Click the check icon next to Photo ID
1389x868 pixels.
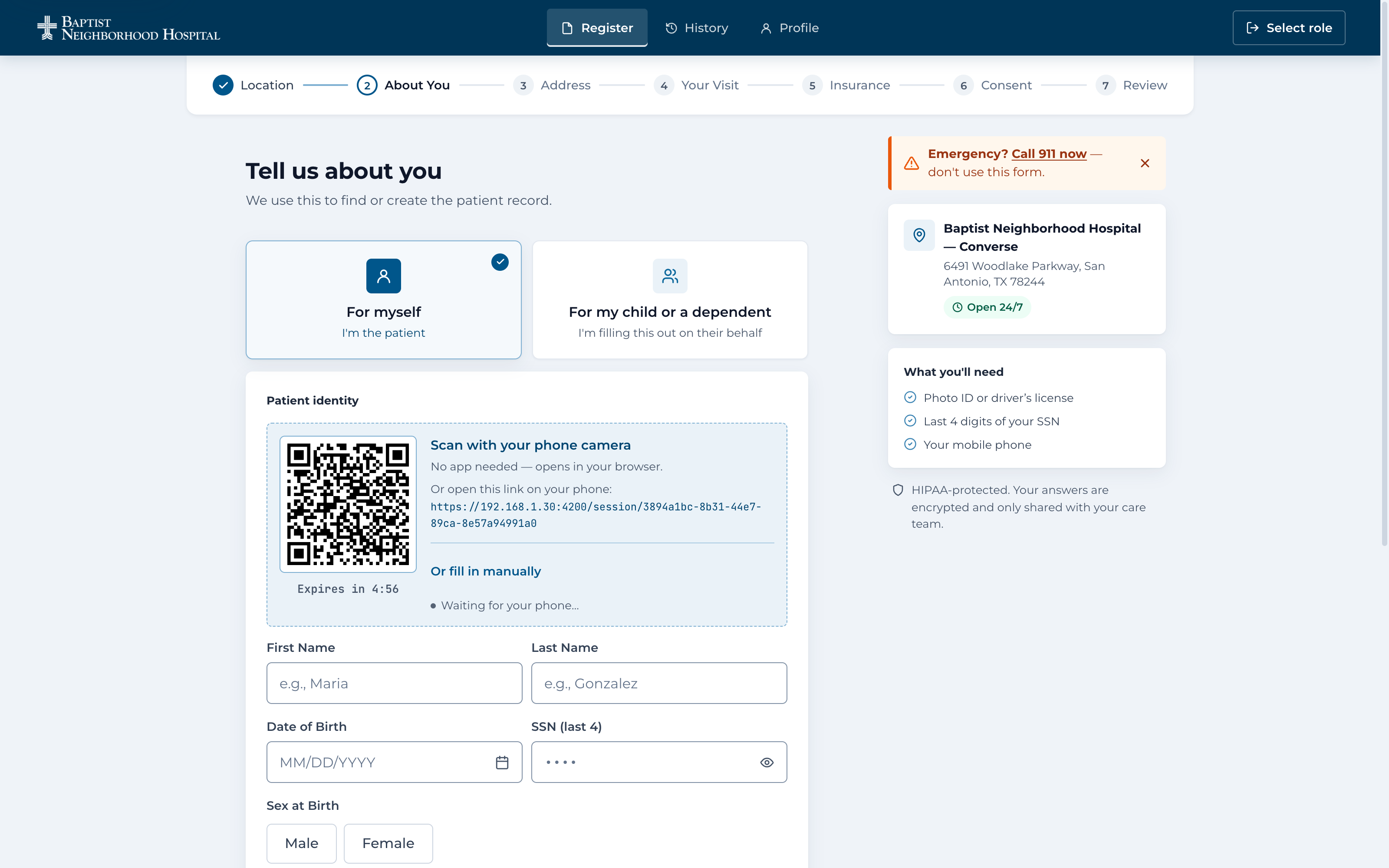click(x=910, y=397)
